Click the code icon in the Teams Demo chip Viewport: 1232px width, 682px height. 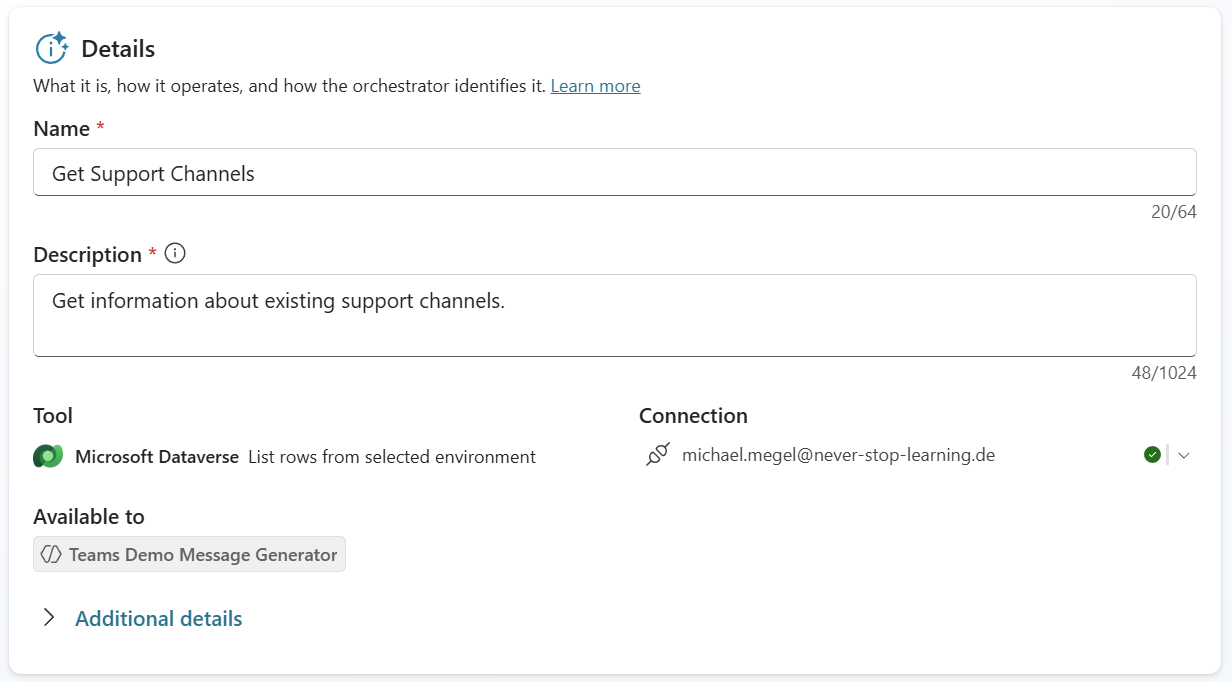tap(50, 554)
